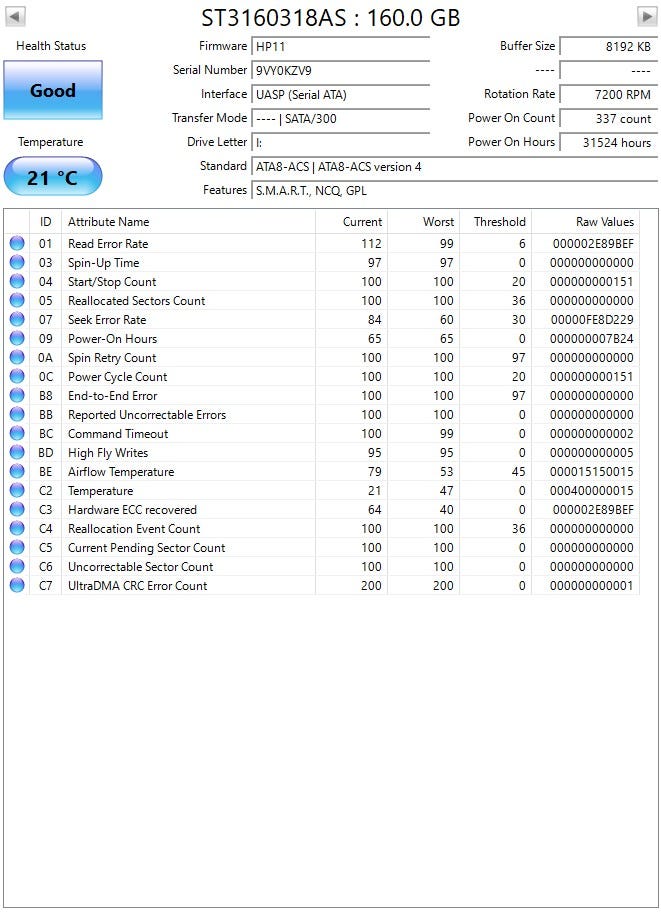Click status icon for Spin-Up Time

click(x=17, y=262)
